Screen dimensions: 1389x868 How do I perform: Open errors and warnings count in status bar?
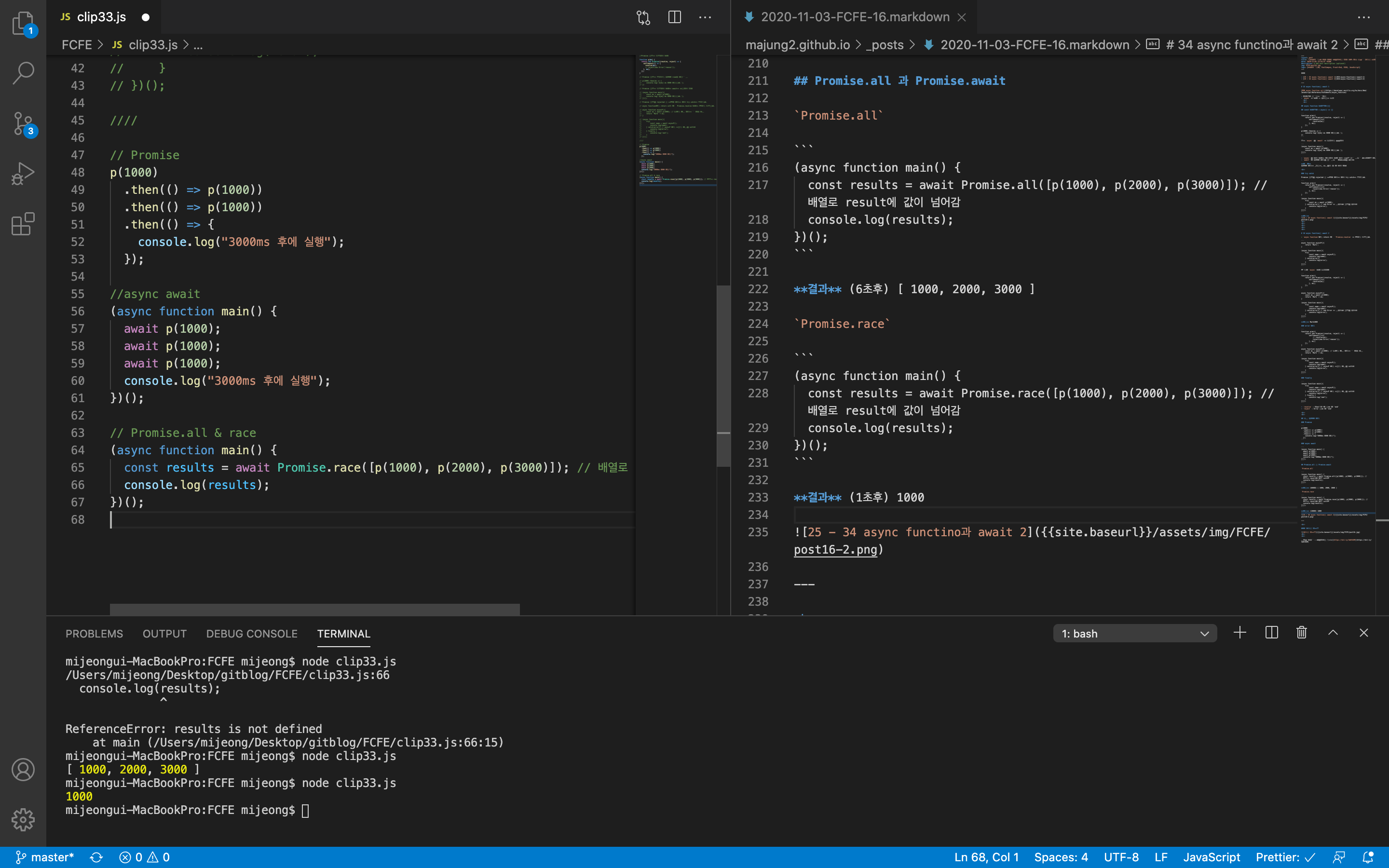(144, 857)
